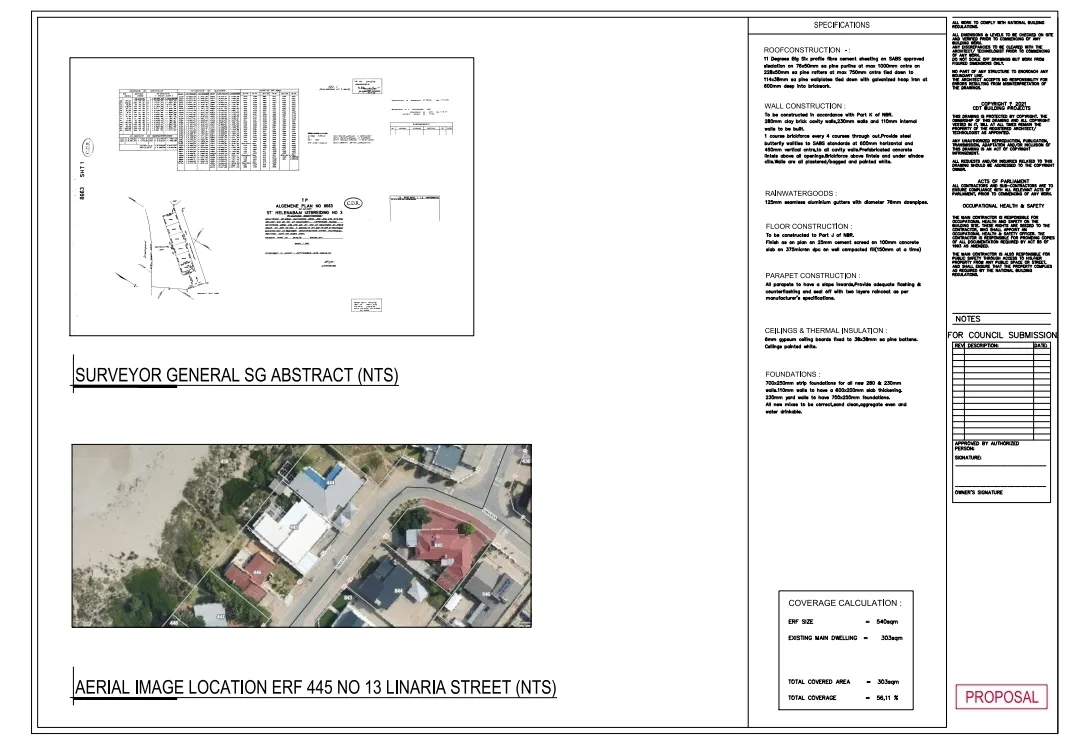1080x739 pixels.
Task: Click the revision table DESCRIPTION column header
Action: tap(983, 345)
